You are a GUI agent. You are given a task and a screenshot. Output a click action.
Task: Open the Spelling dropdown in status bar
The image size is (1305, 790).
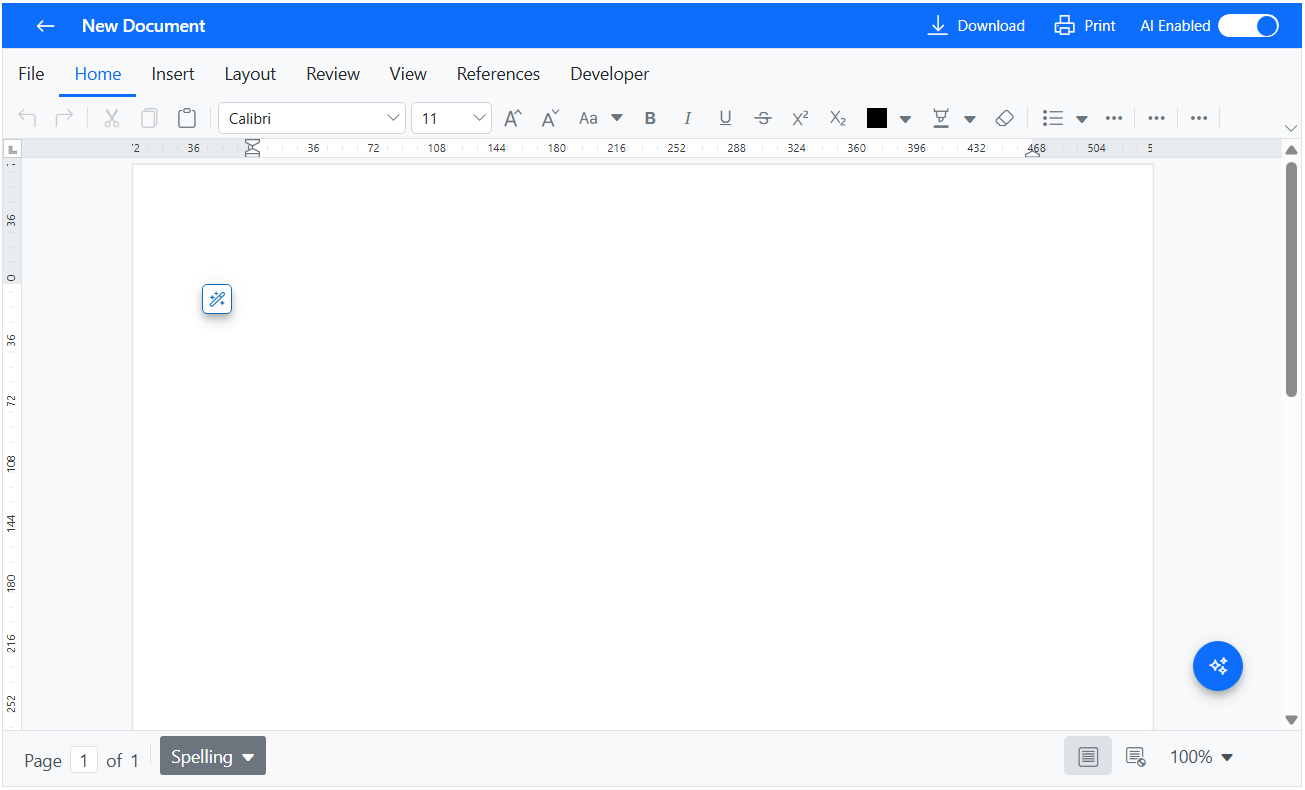(213, 757)
